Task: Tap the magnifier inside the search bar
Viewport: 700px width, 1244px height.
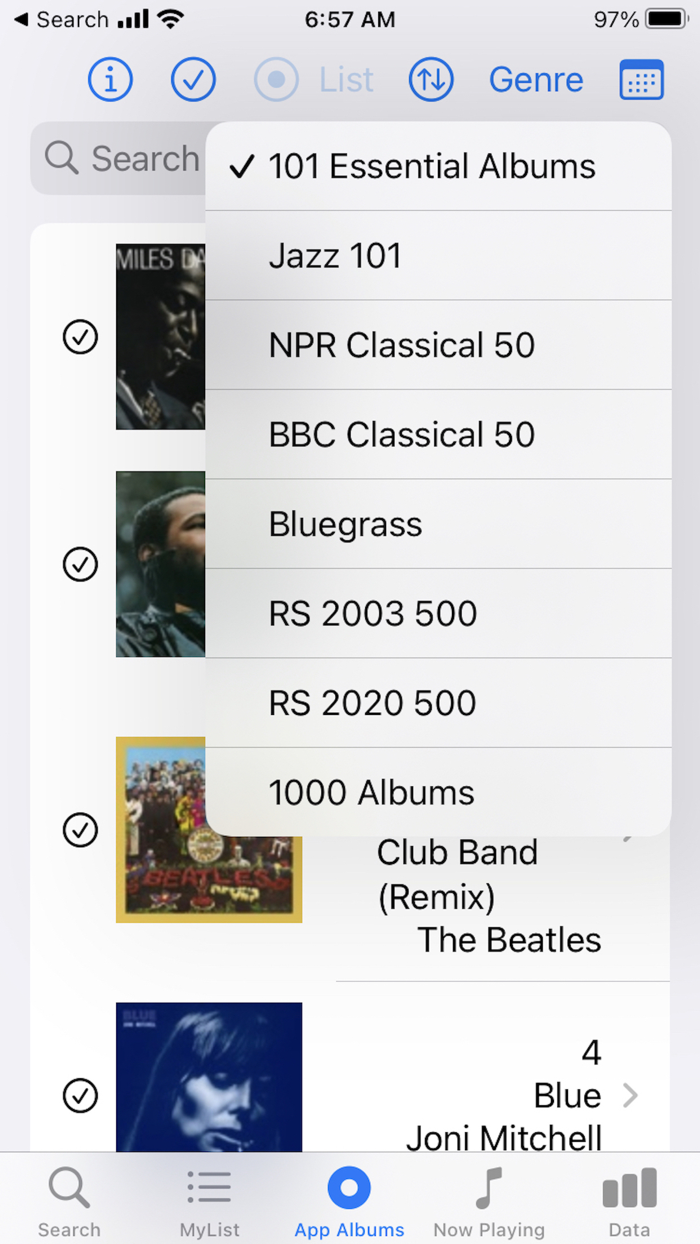Action: click(61, 158)
